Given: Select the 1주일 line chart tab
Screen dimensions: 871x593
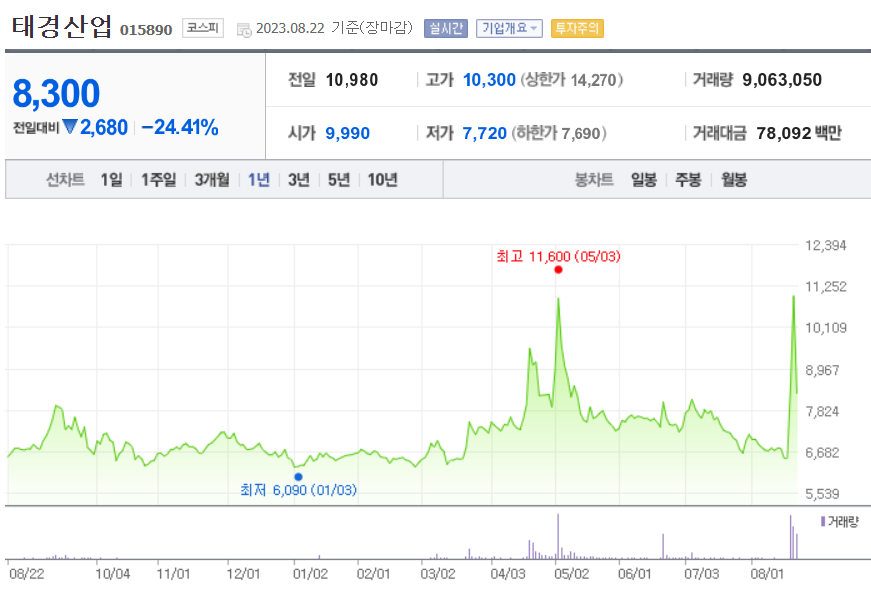Looking at the screenshot, I should (158, 179).
